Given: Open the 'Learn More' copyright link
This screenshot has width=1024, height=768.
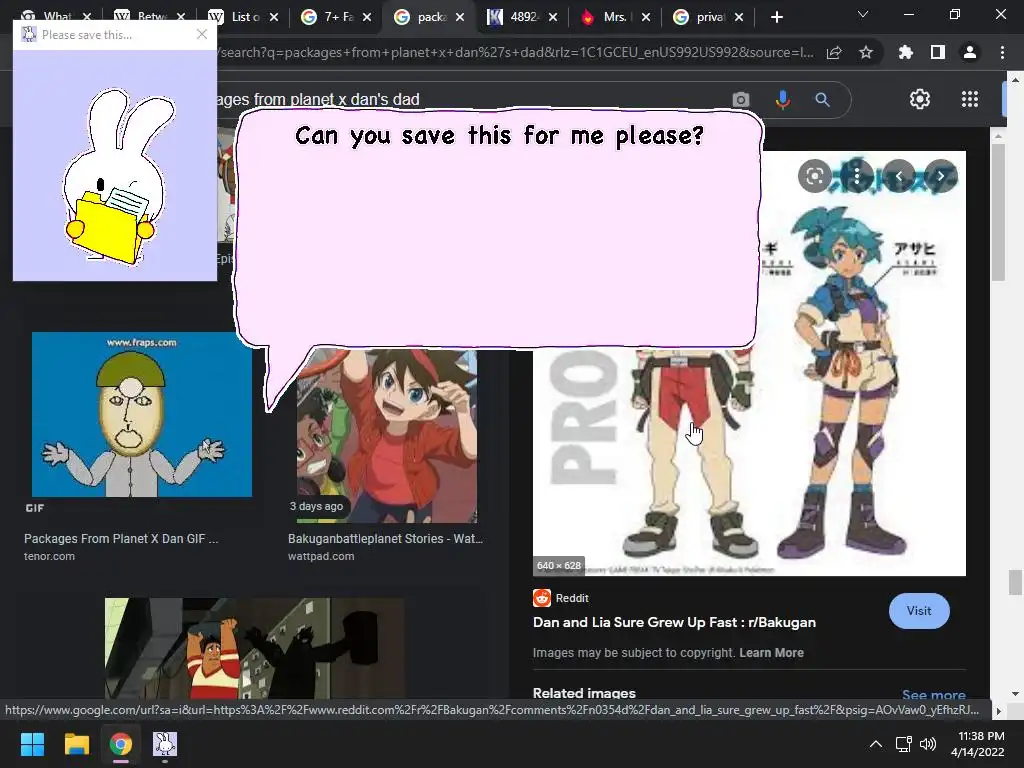Looking at the screenshot, I should [x=771, y=652].
